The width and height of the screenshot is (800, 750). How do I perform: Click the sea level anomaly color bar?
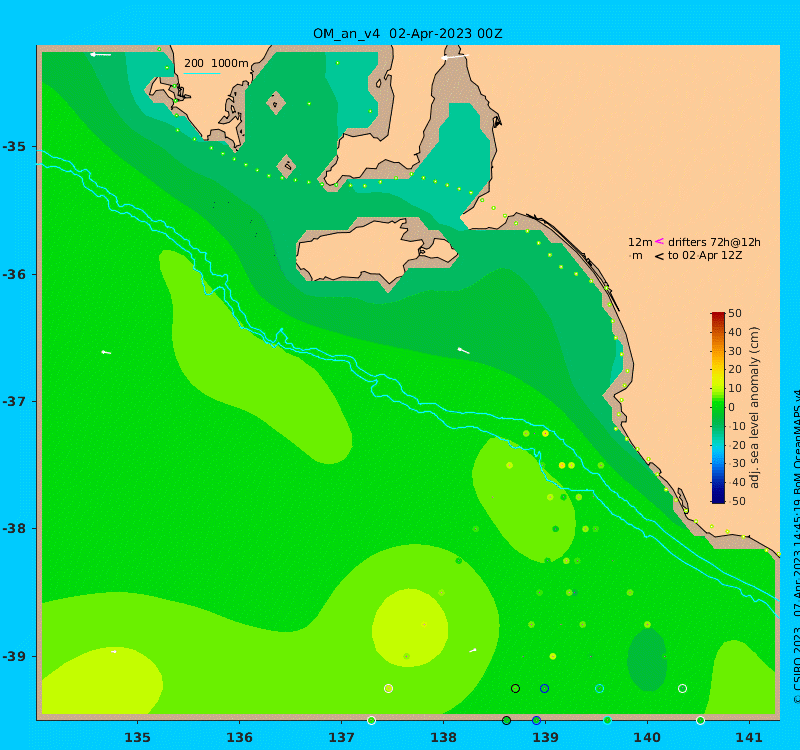(x=718, y=408)
